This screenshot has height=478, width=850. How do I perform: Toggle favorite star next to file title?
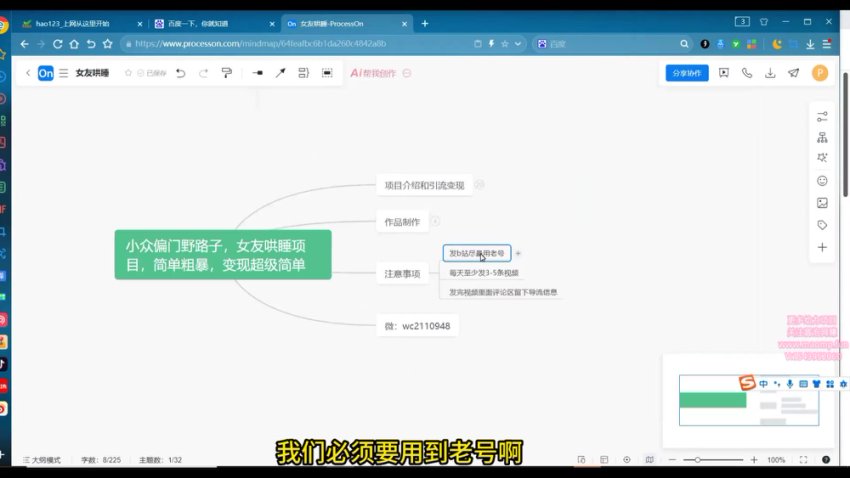click(x=129, y=73)
